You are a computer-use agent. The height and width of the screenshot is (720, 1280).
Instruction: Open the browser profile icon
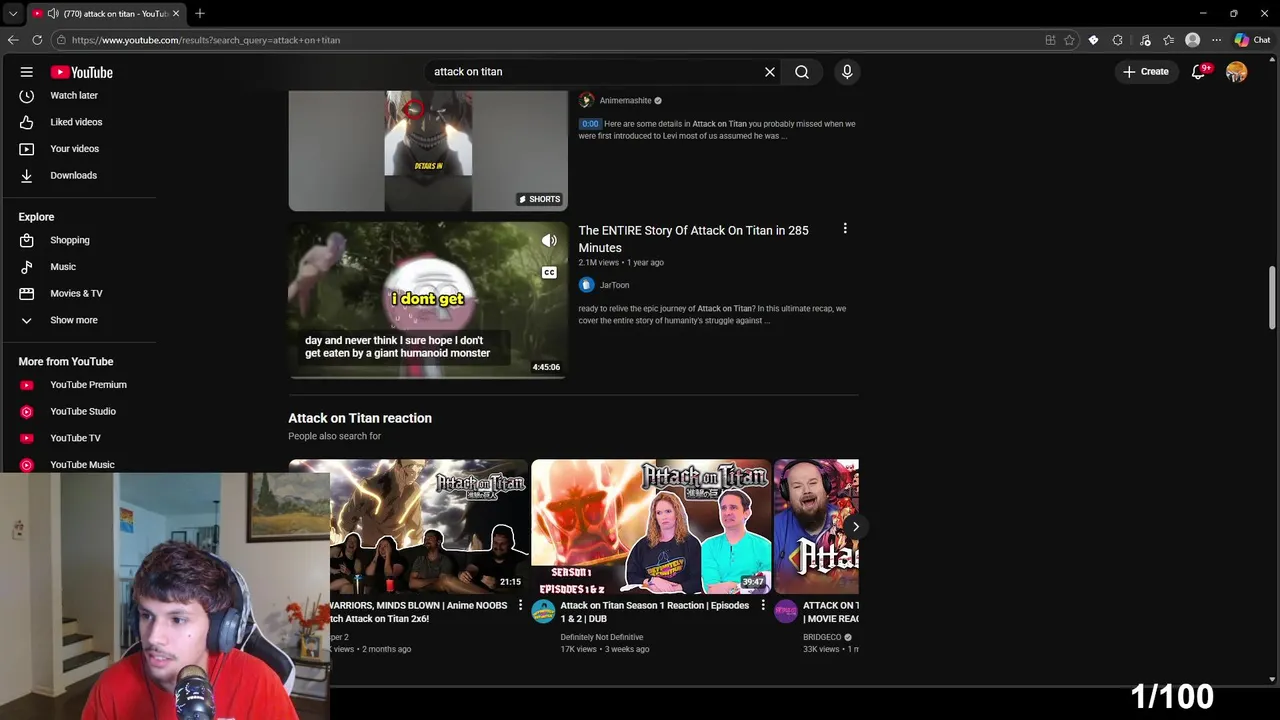pos(1192,40)
